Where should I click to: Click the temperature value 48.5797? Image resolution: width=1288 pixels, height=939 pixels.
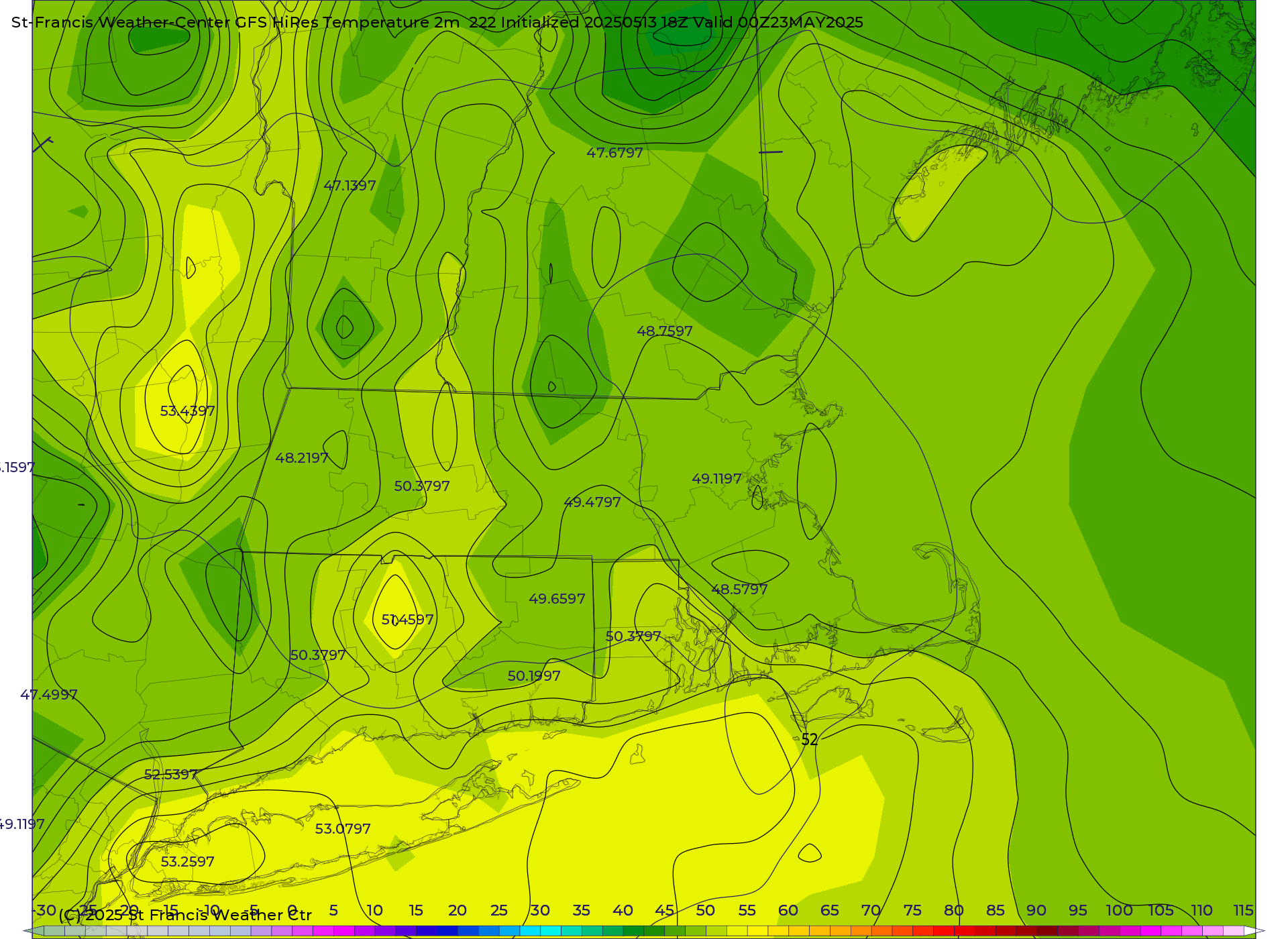tap(739, 590)
